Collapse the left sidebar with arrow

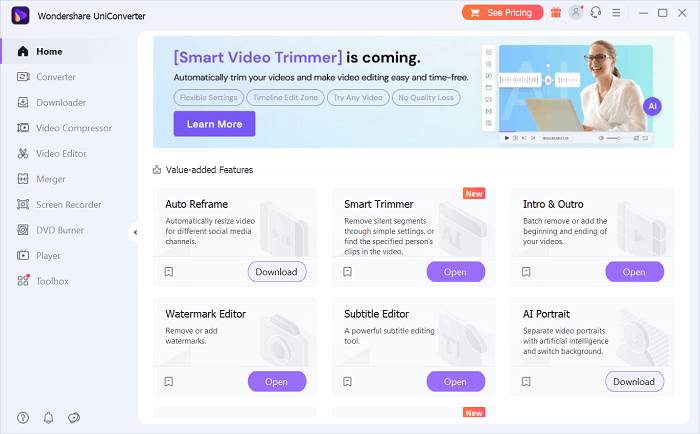coord(135,232)
